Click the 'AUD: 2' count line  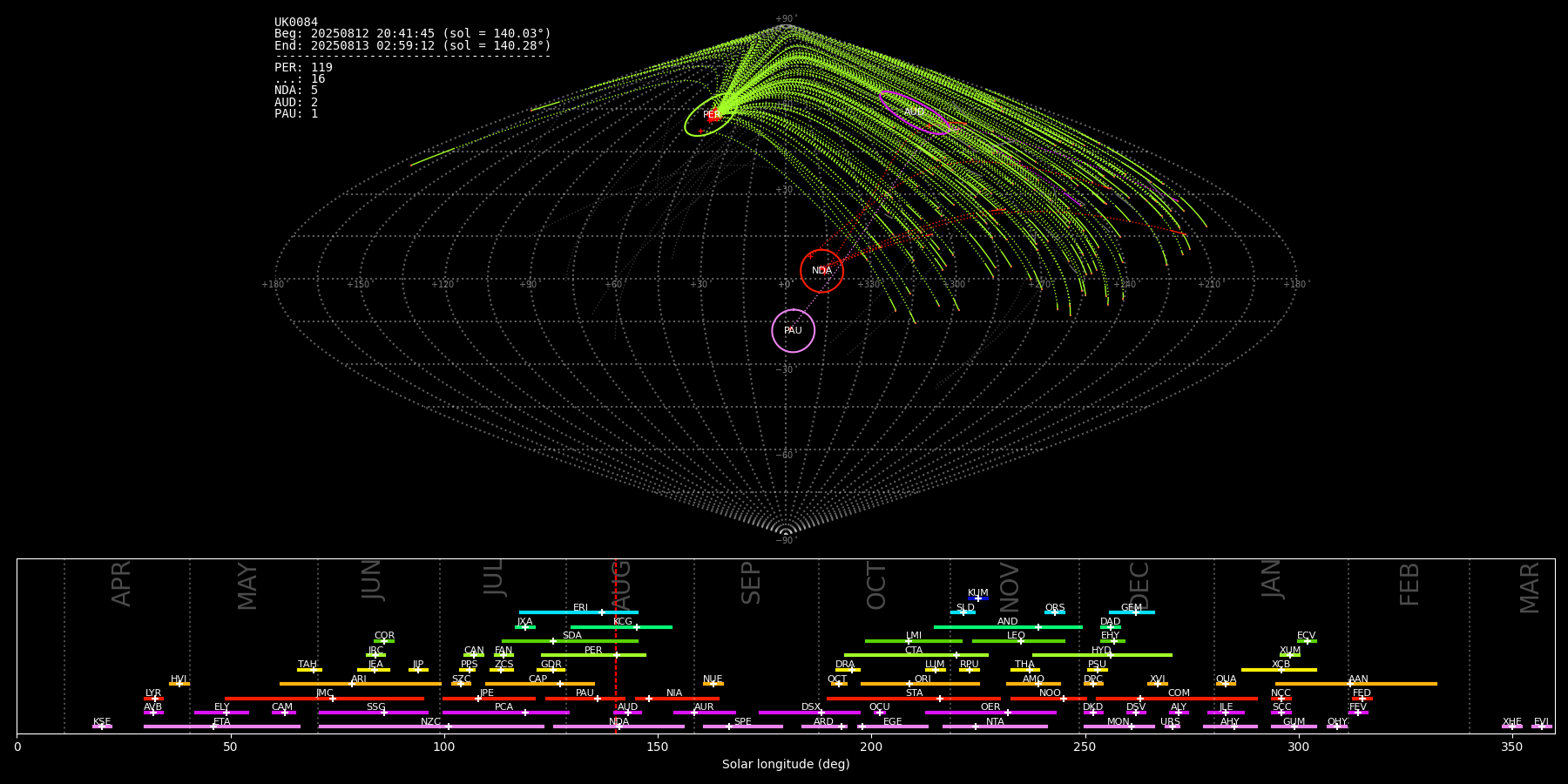(296, 103)
